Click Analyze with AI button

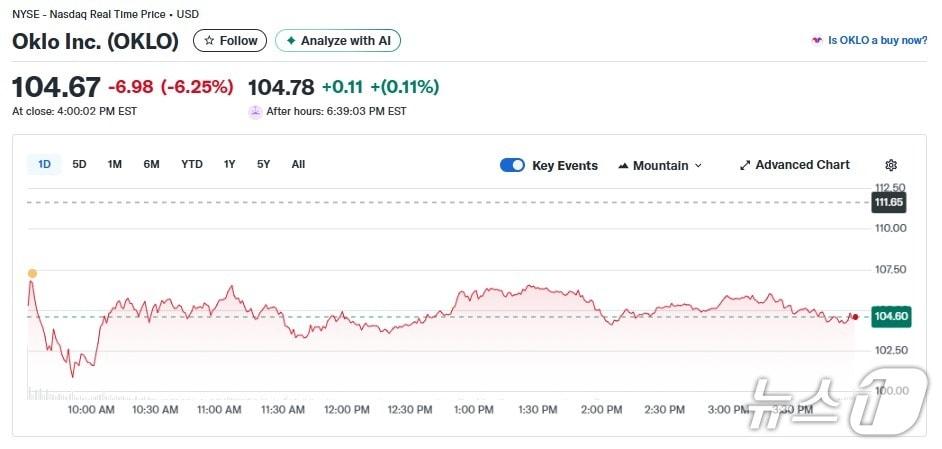338,41
